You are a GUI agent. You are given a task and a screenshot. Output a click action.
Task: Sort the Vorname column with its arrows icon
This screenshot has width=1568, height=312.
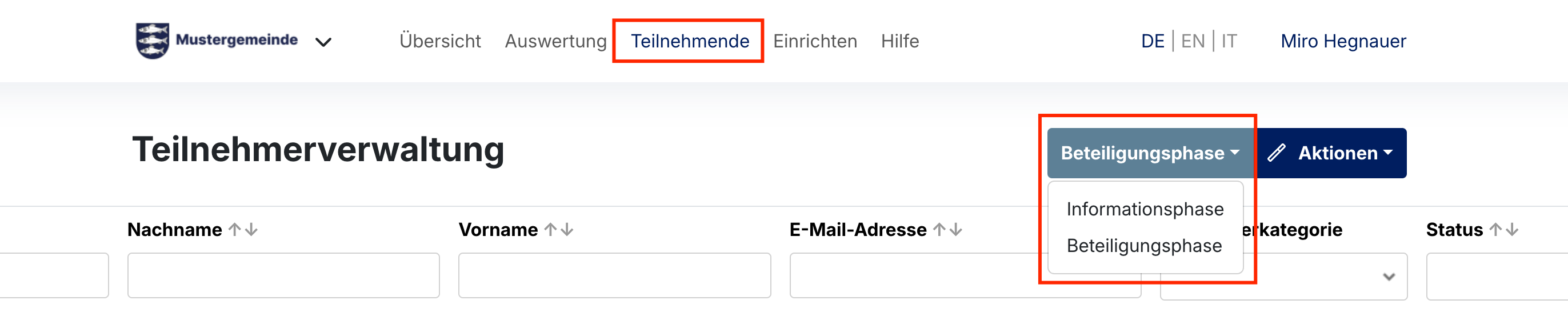click(x=559, y=230)
